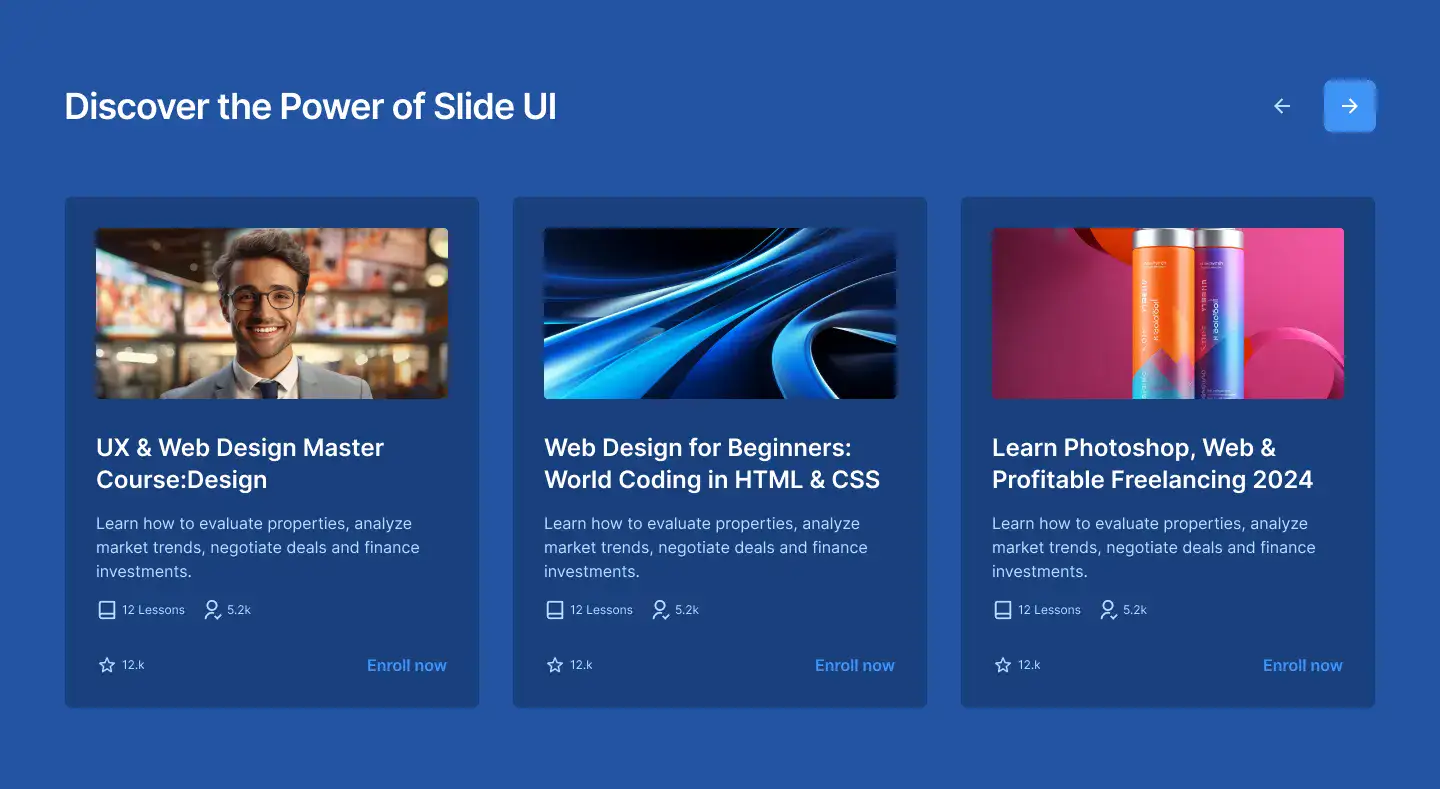This screenshot has width=1440, height=789.
Task: Click the students icon on Web Design for Beginners card
Action: 660,610
